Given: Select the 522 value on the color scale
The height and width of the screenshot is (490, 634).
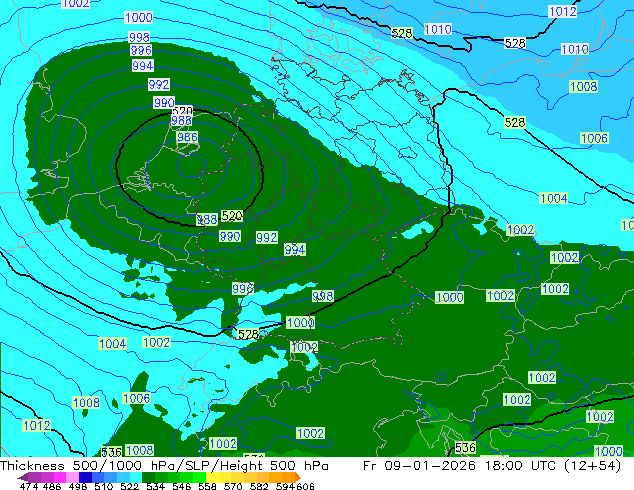Looking at the screenshot, I should point(129,486).
